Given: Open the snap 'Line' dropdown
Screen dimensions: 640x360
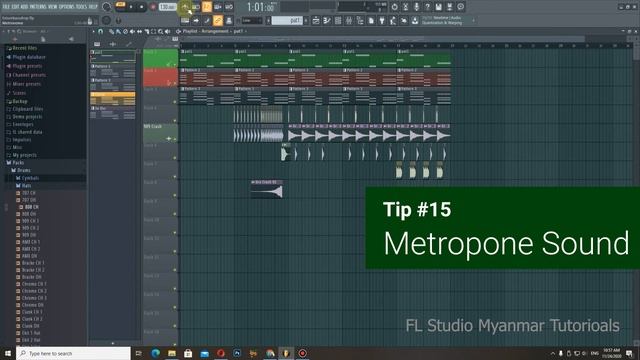Looking at the screenshot, I should 252,20.
